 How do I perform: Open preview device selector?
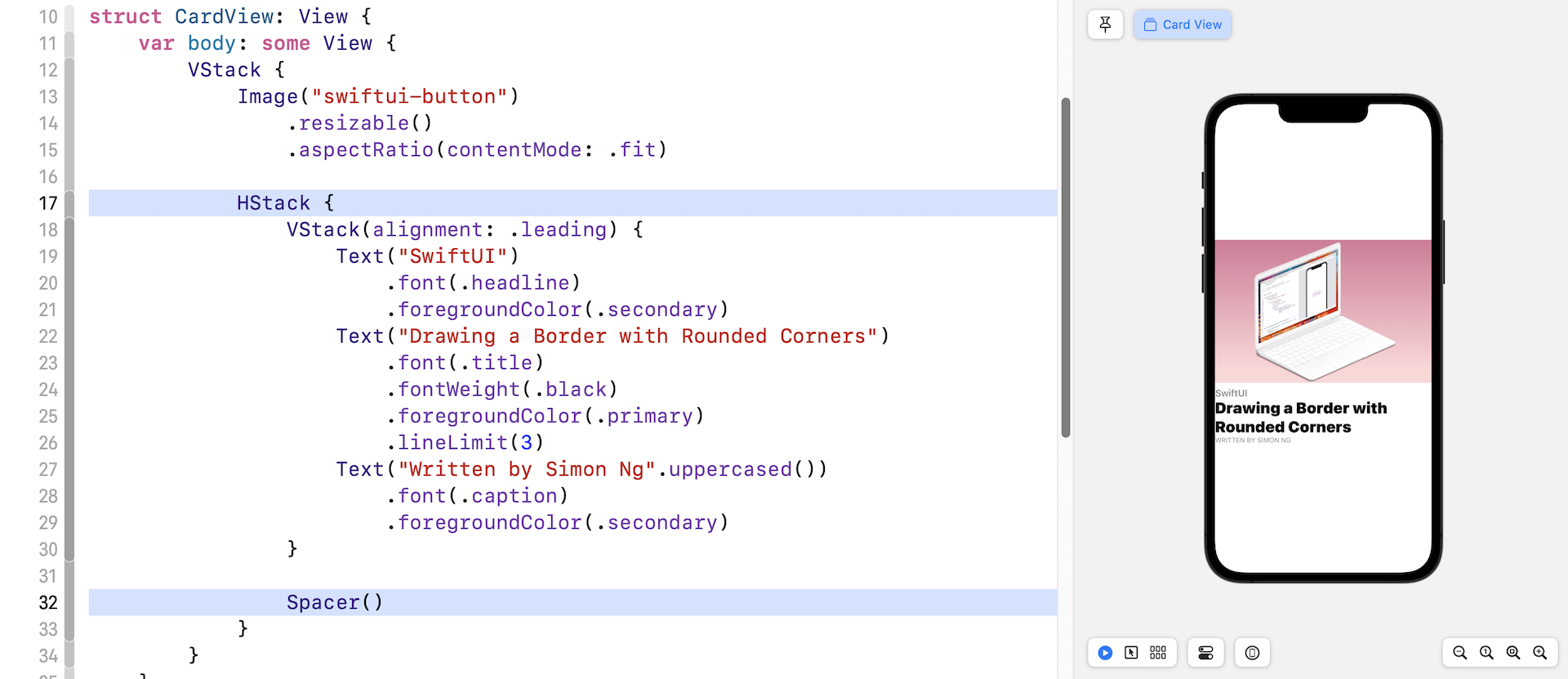click(x=1253, y=653)
